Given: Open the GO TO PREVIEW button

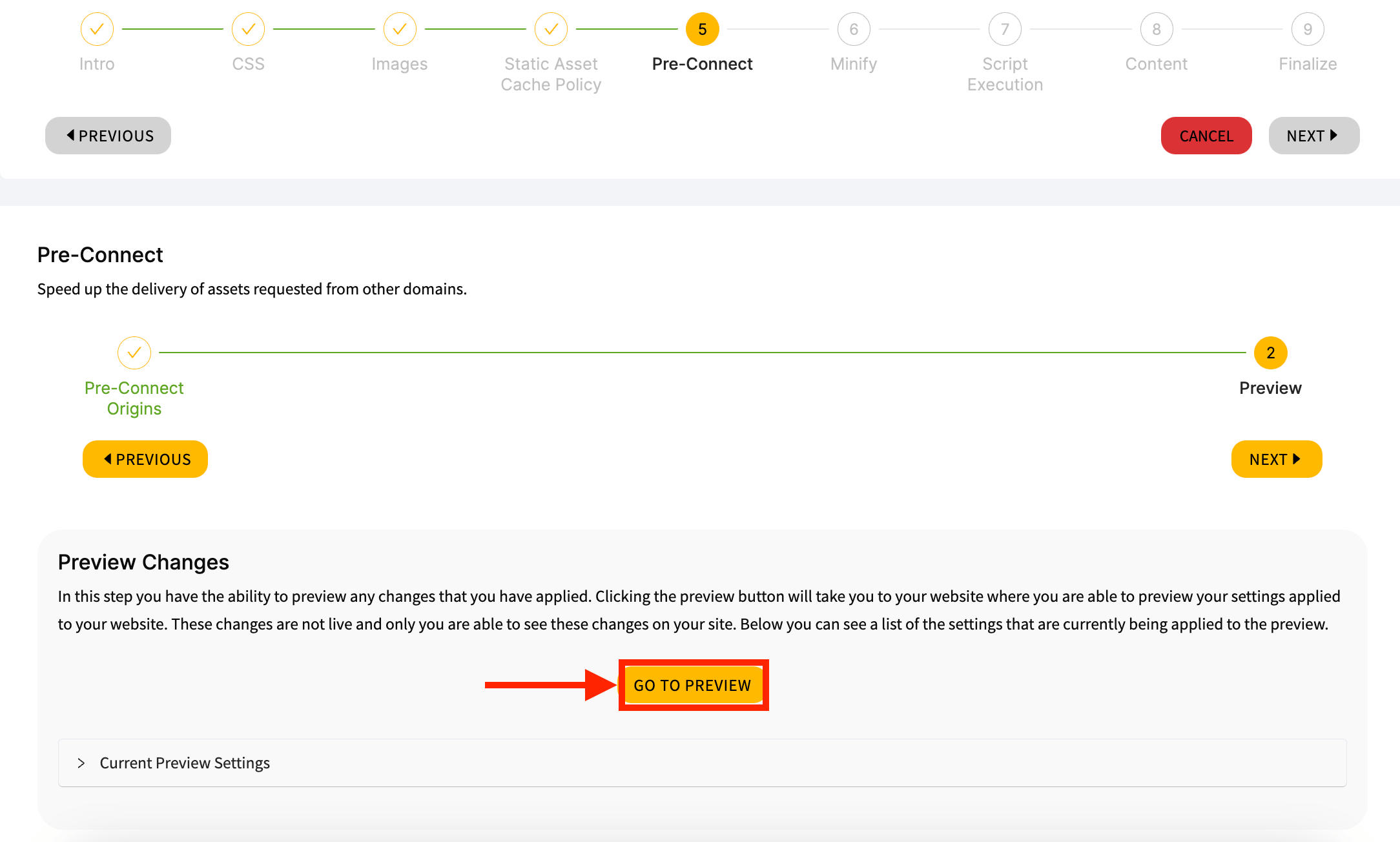Looking at the screenshot, I should click(x=693, y=685).
